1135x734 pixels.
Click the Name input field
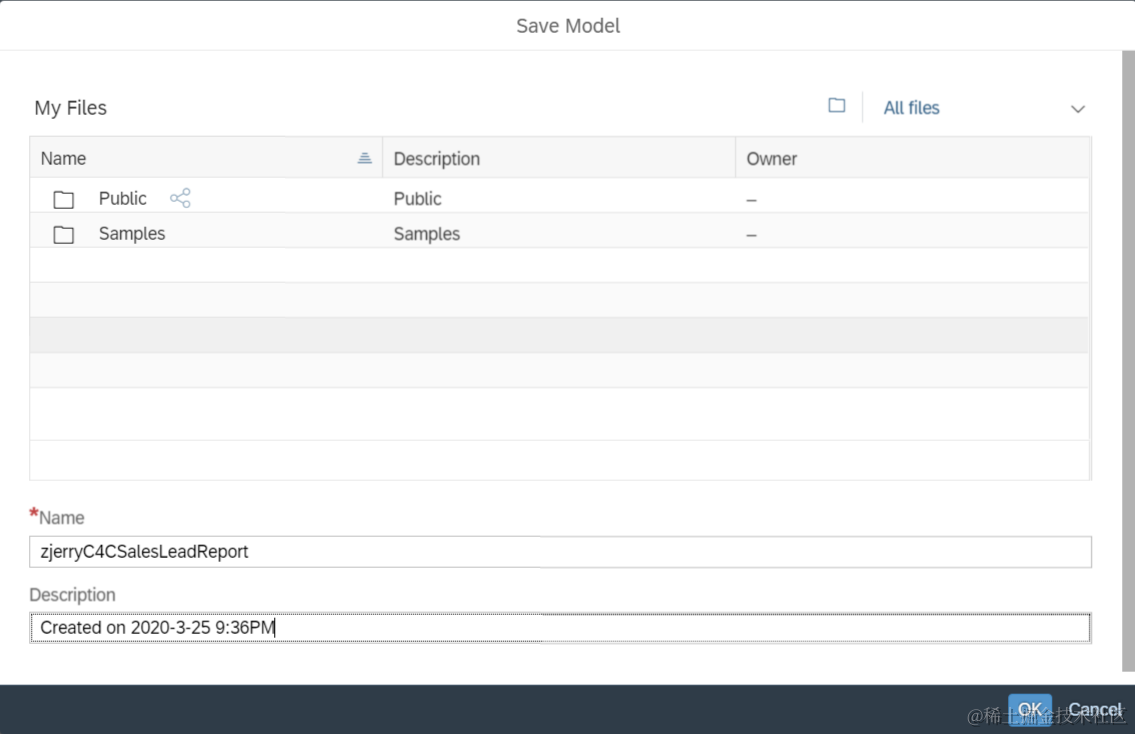point(560,552)
